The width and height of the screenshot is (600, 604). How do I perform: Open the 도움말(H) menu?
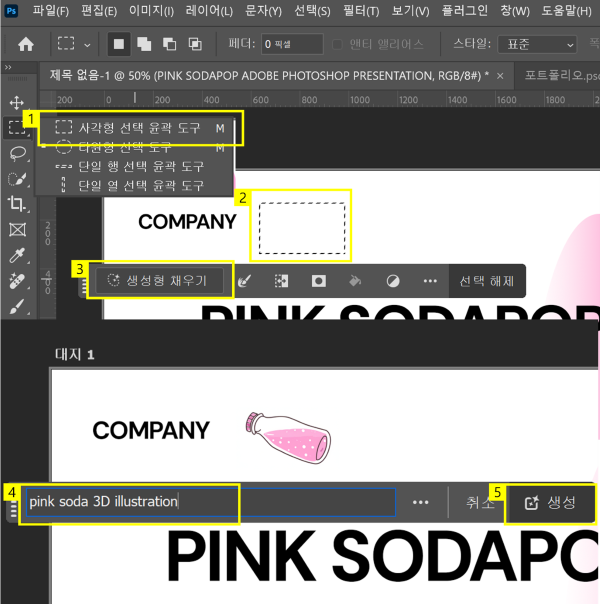566,11
